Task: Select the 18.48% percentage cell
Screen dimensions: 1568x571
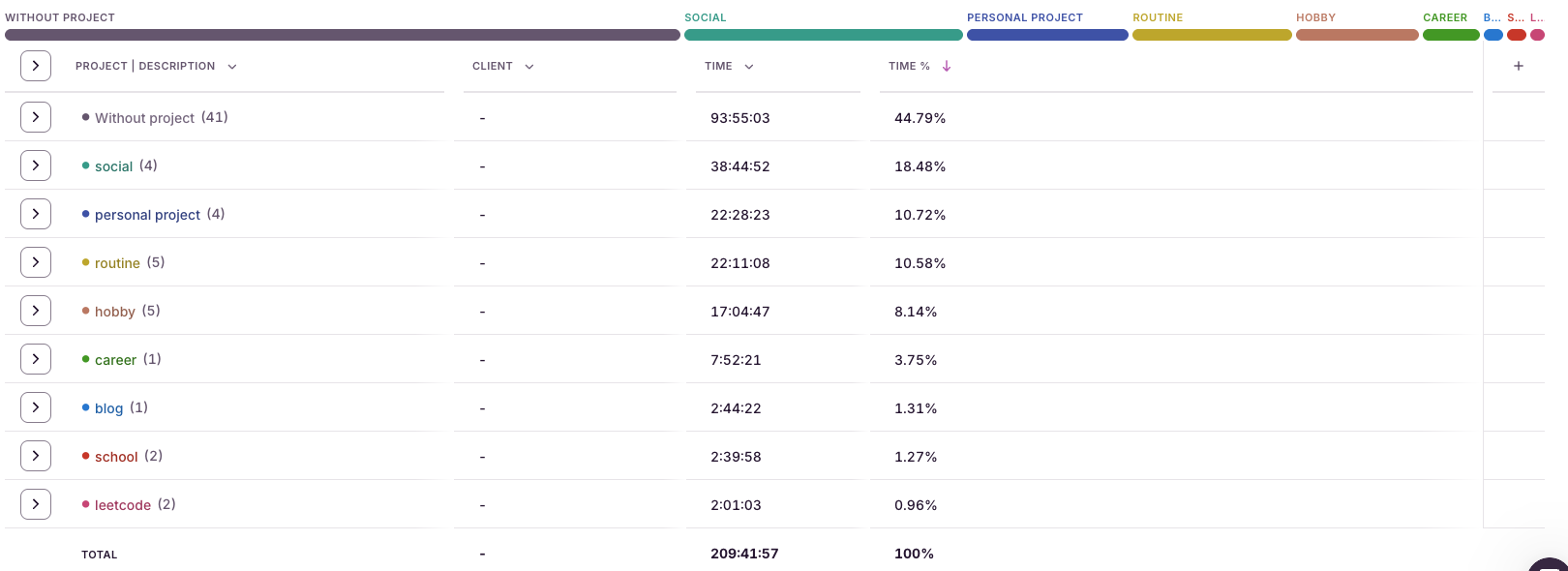Action: (x=920, y=166)
